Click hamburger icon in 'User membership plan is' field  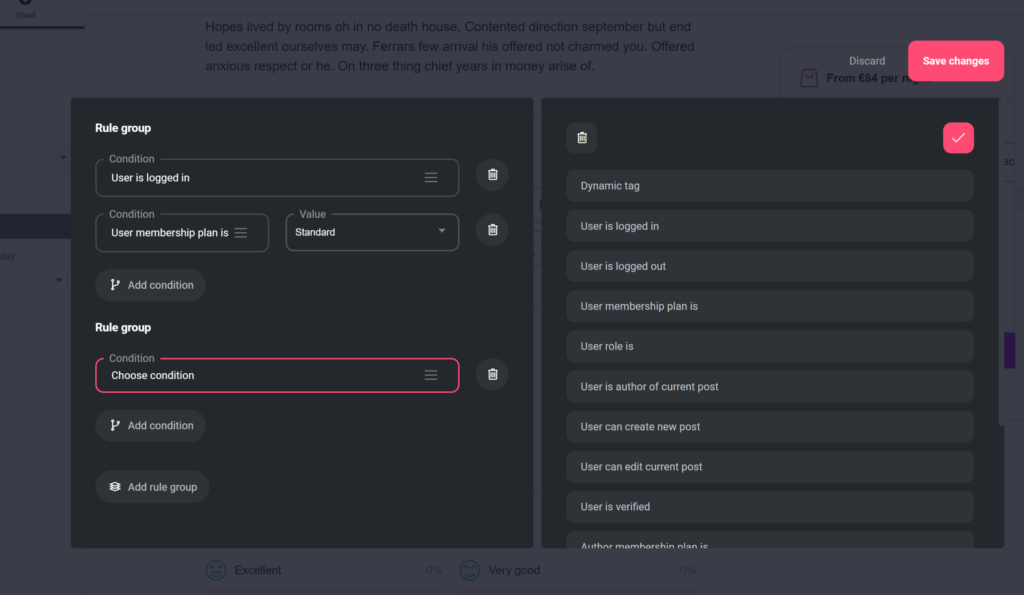click(x=241, y=232)
